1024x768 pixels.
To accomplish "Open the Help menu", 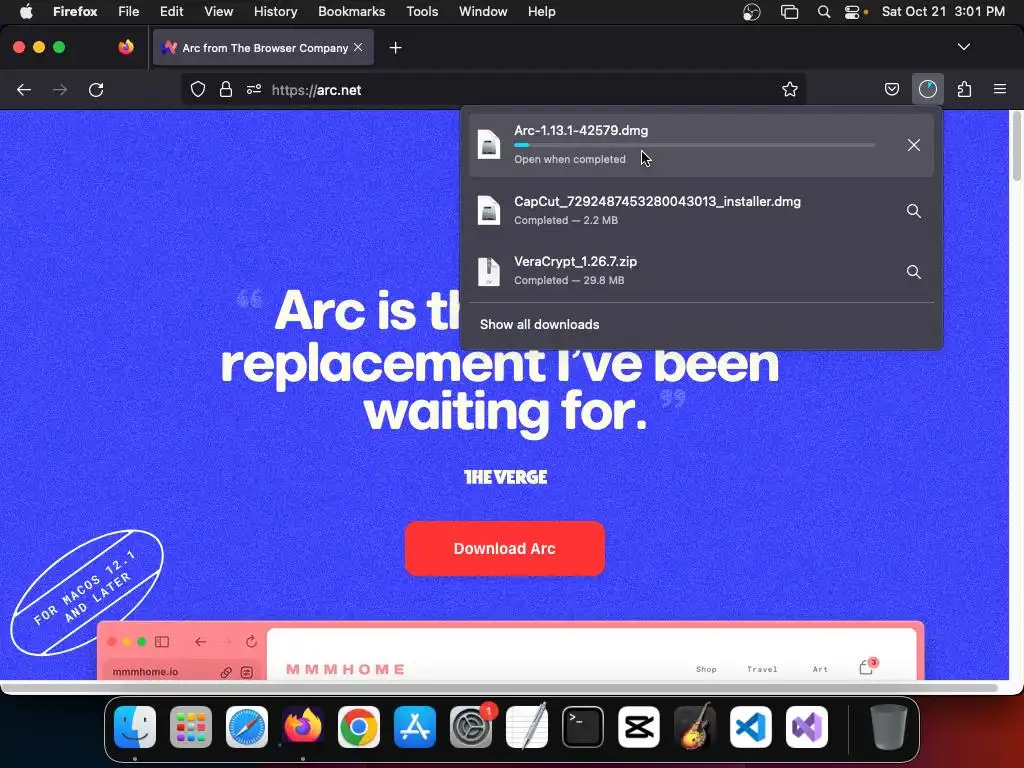I will (541, 12).
